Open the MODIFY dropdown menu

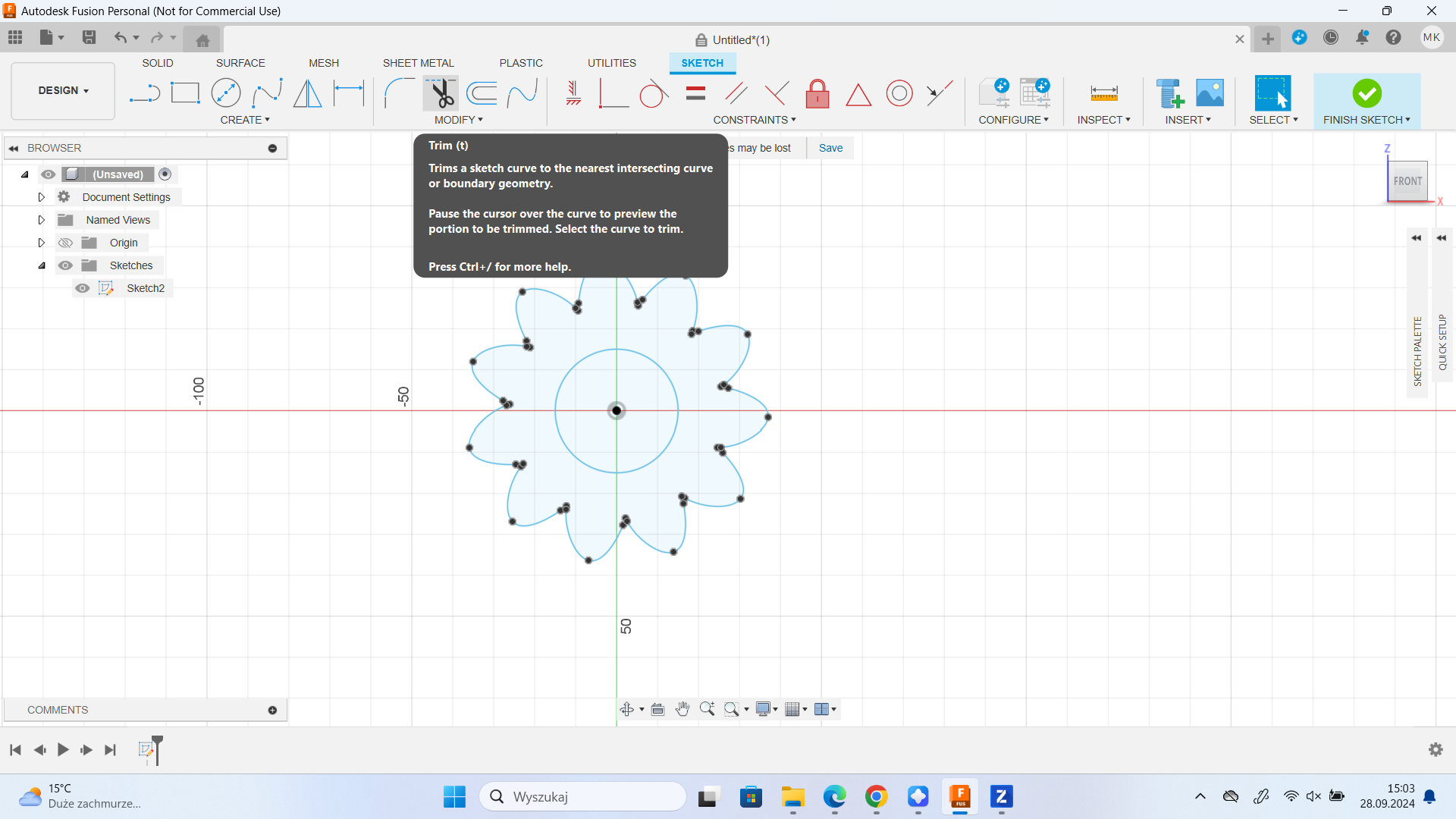pyautogui.click(x=459, y=120)
